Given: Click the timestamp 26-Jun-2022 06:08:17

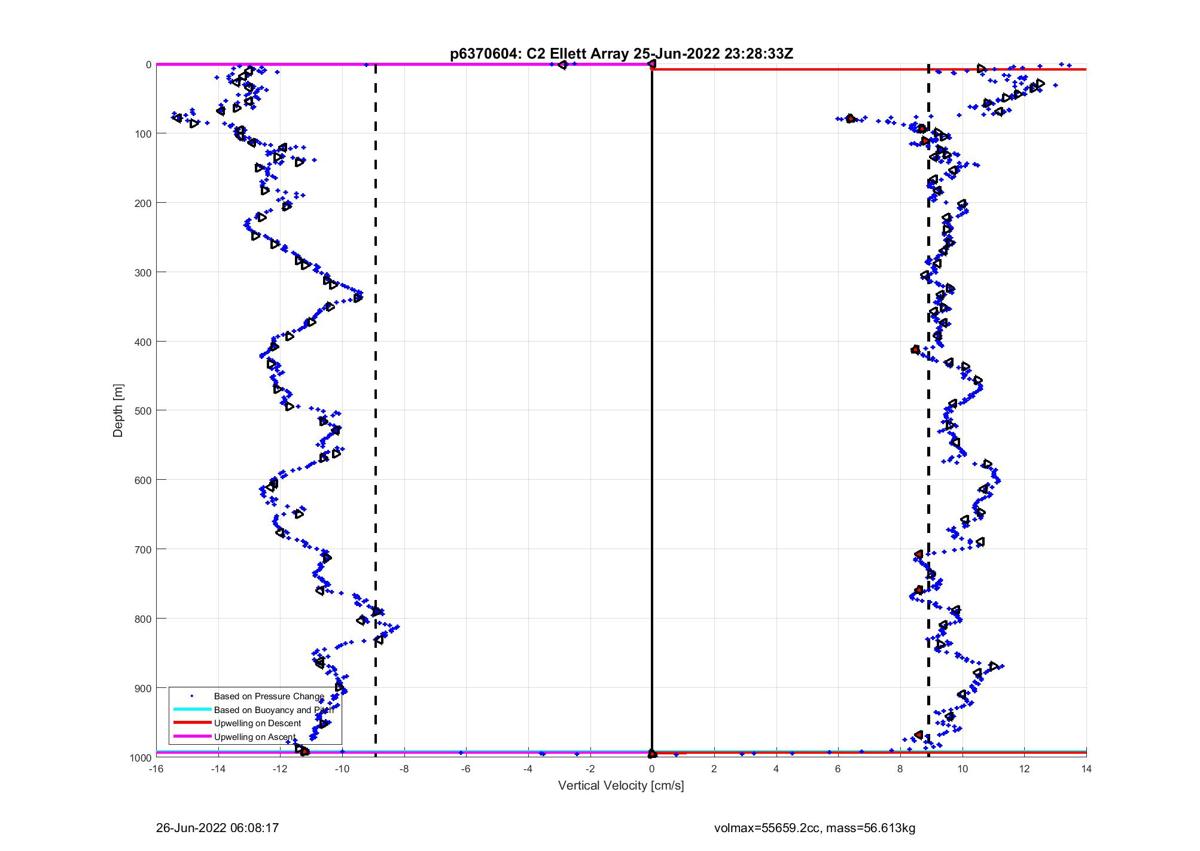Looking at the screenshot, I should point(217,828).
